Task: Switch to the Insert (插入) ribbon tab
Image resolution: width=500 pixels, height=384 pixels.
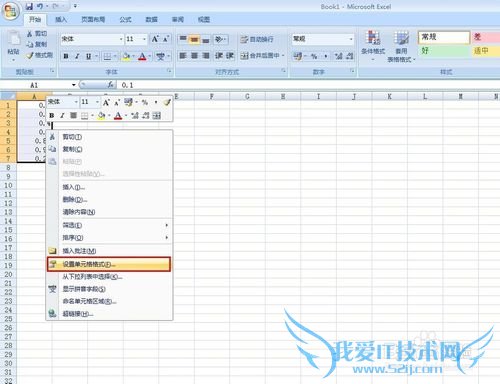Action: click(61, 20)
